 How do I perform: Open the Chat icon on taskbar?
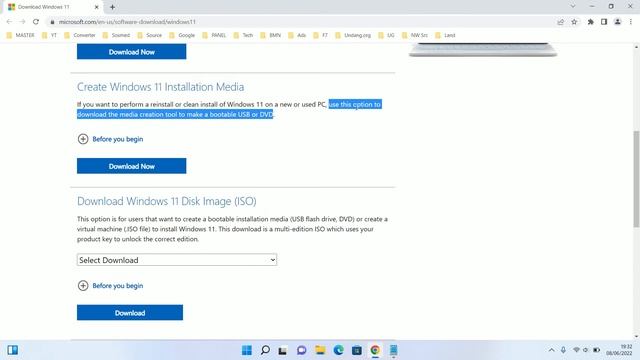(x=302, y=350)
